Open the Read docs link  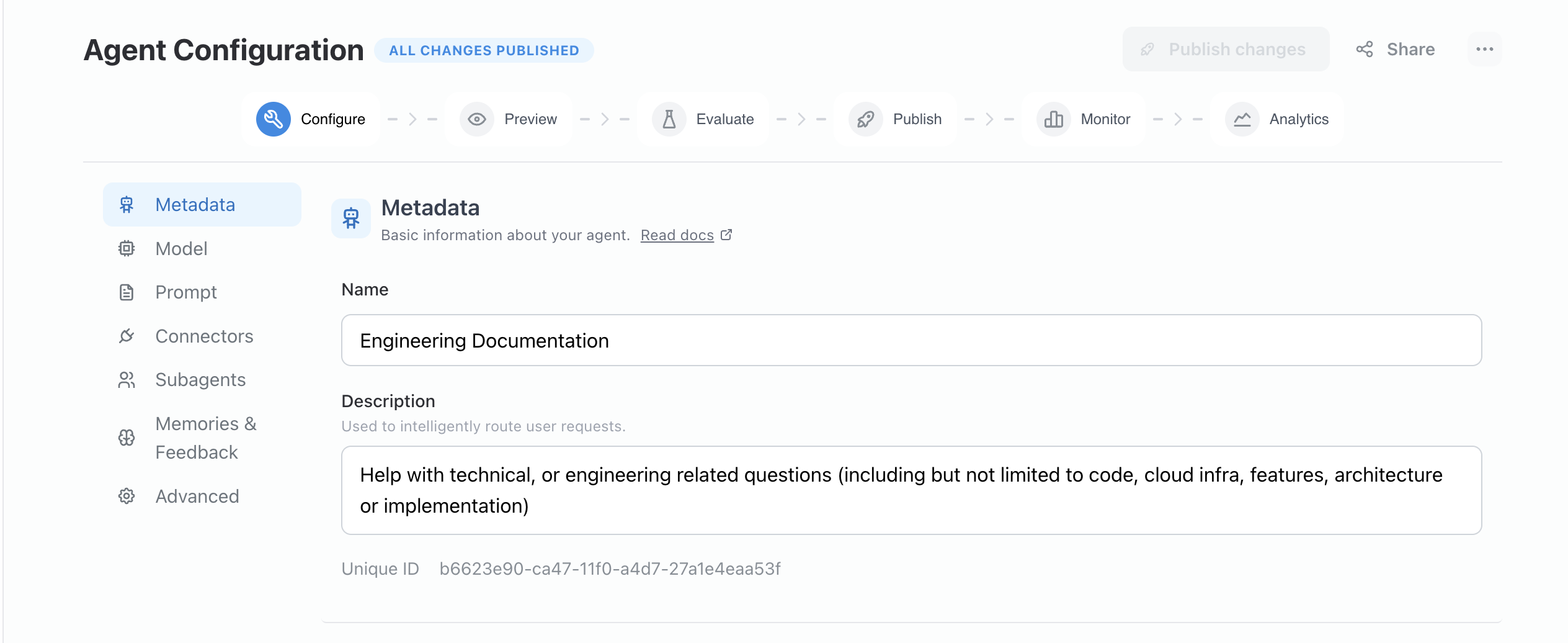point(677,235)
